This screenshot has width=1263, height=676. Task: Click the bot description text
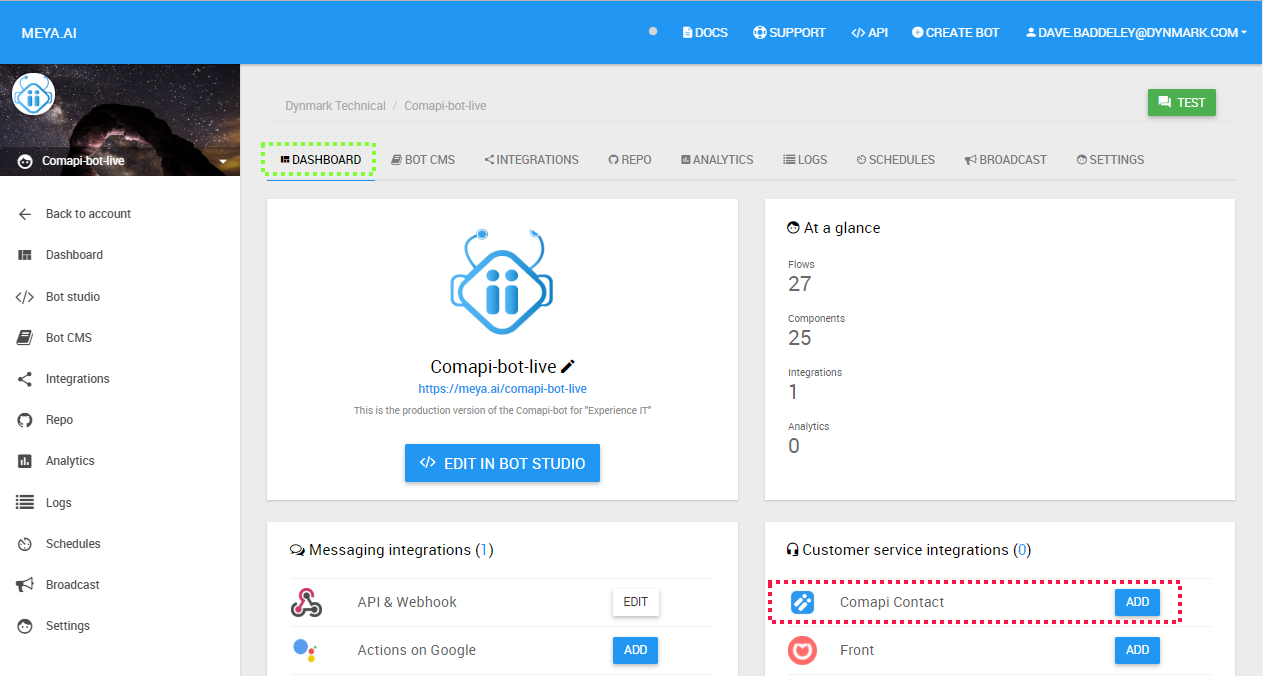(x=502, y=411)
